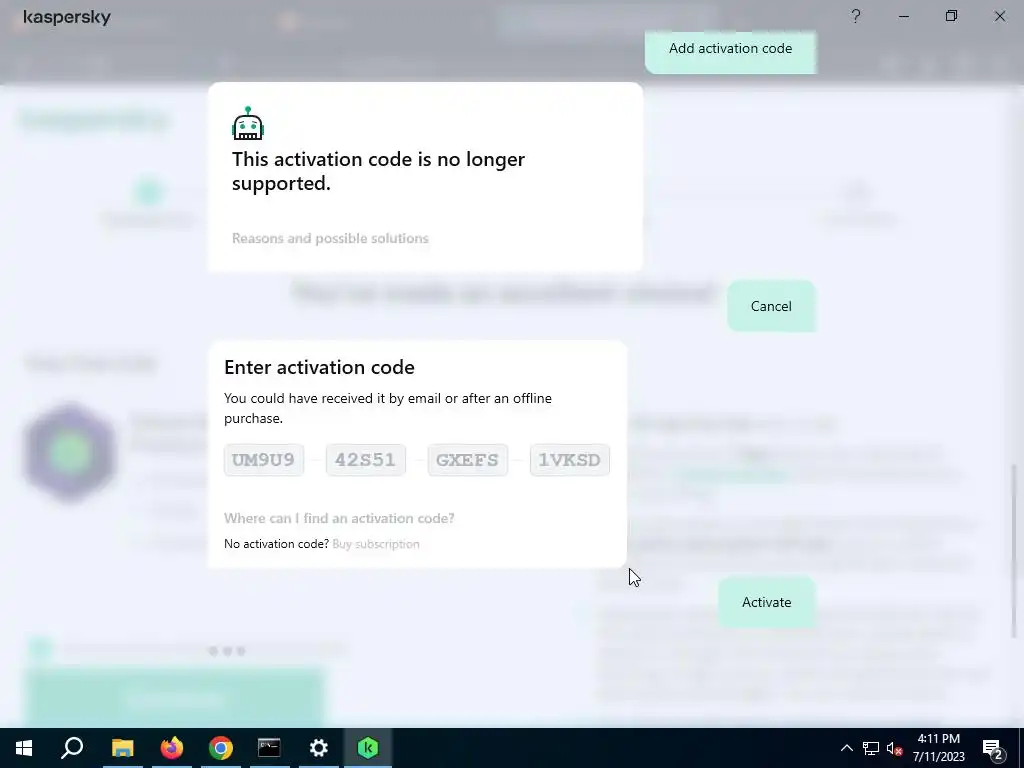Open Windows taskbar search
The width and height of the screenshot is (1024, 768).
72,748
